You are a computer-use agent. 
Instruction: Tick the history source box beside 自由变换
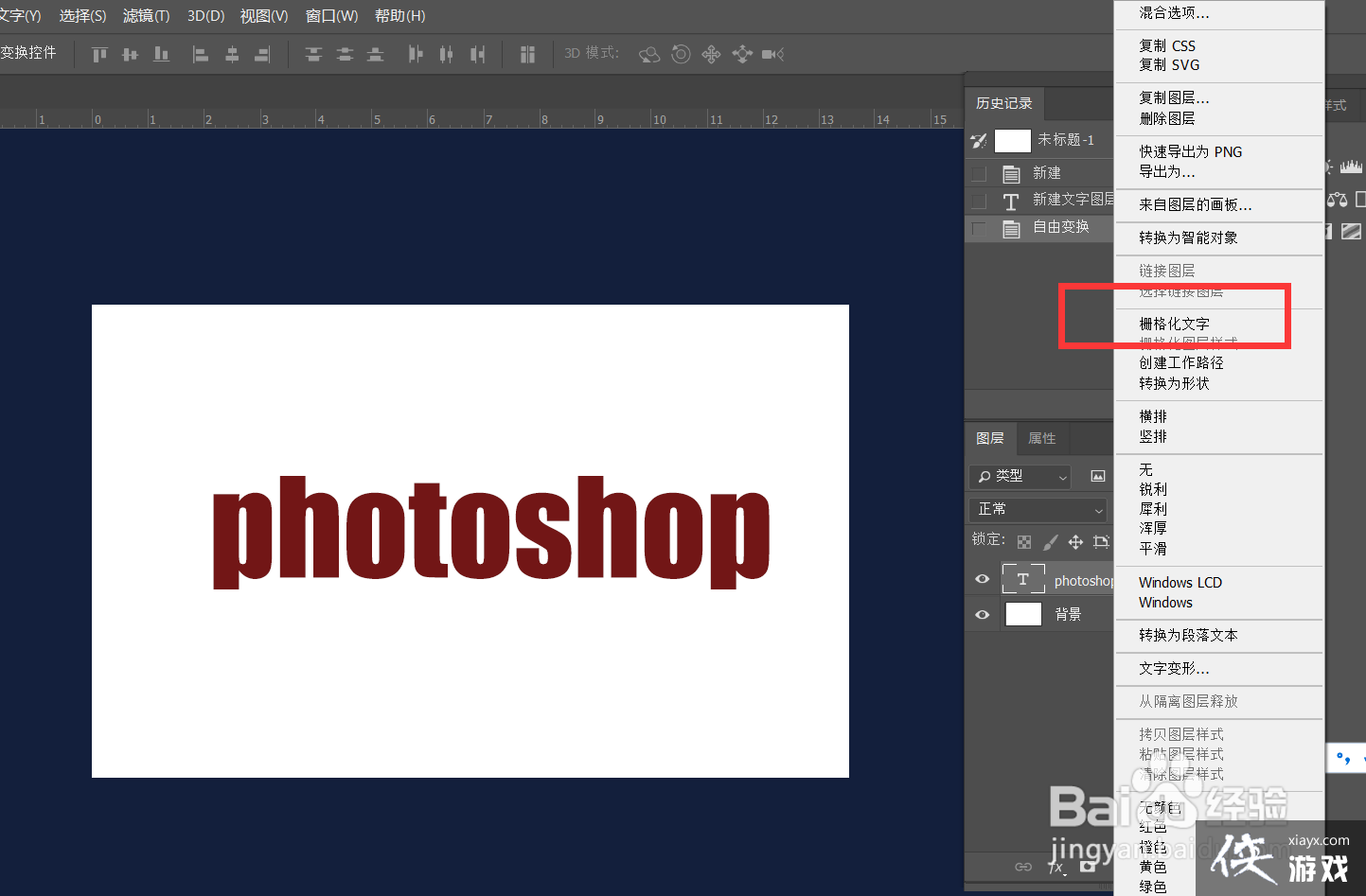(979, 228)
